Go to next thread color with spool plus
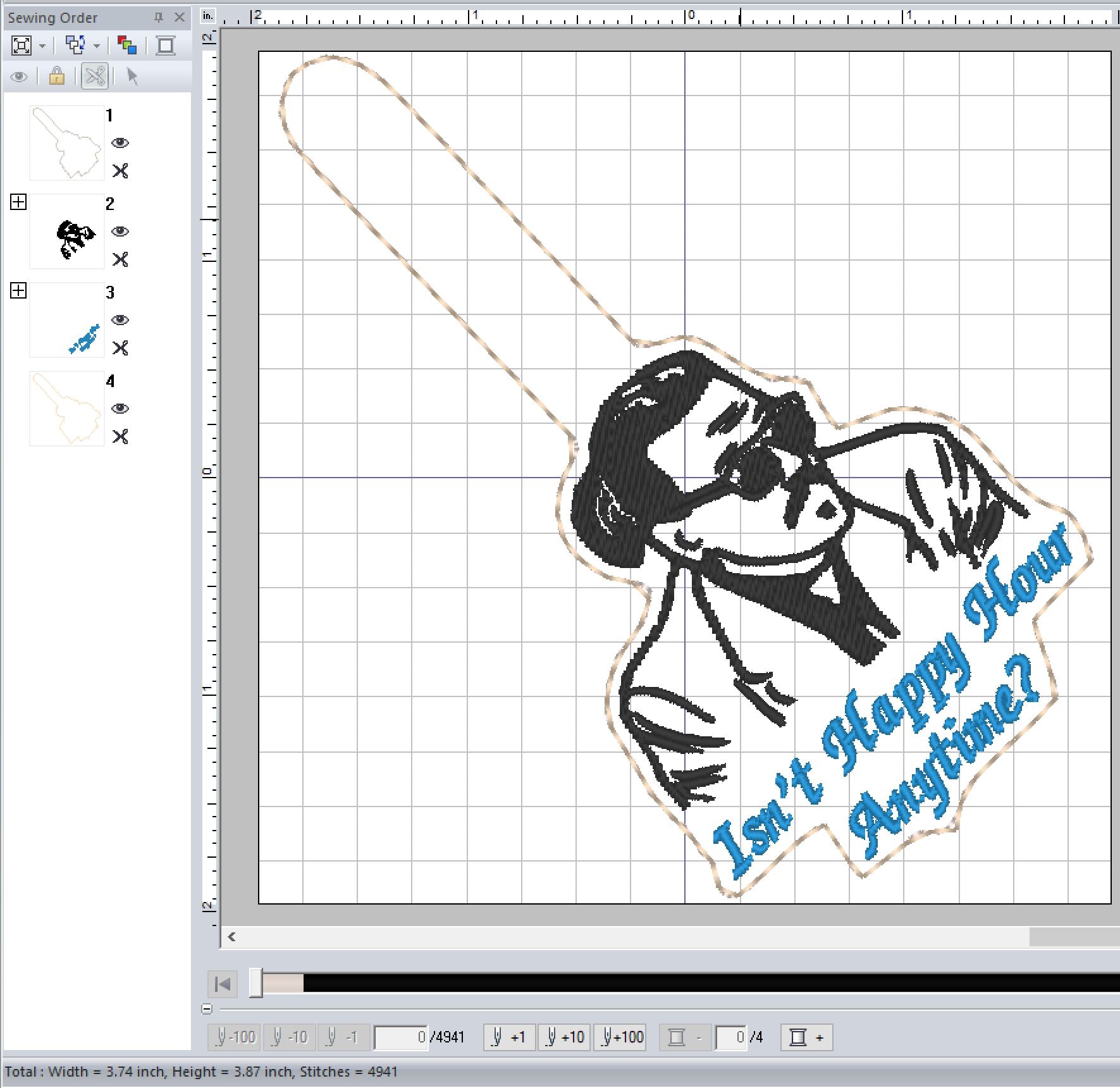The height and width of the screenshot is (1088, 1120). coord(807,1037)
